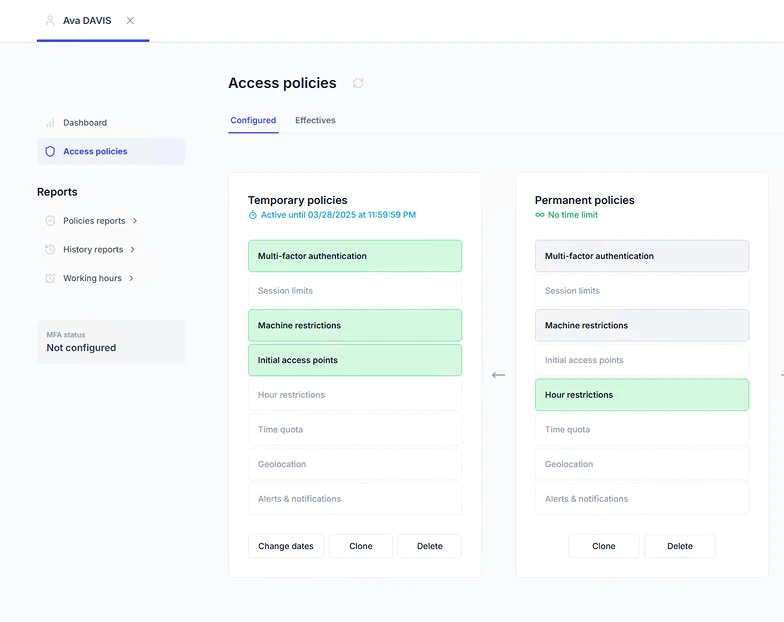The height and width of the screenshot is (622, 784).
Task: Expand the History reports chevron
Action: pyautogui.click(x=133, y=250)
